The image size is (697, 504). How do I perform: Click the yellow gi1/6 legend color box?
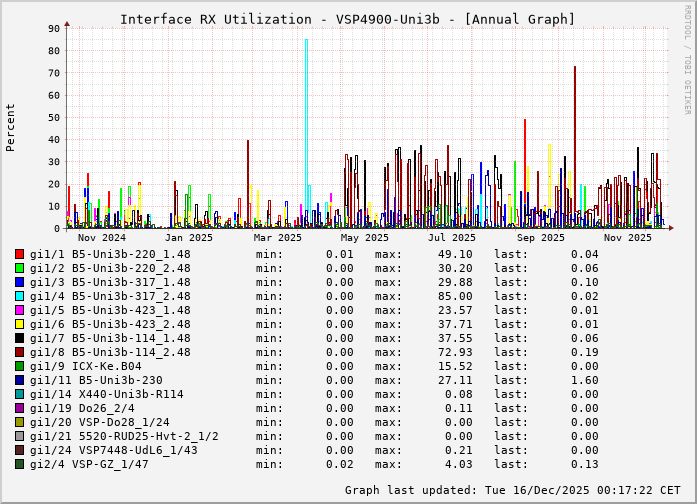19,324
